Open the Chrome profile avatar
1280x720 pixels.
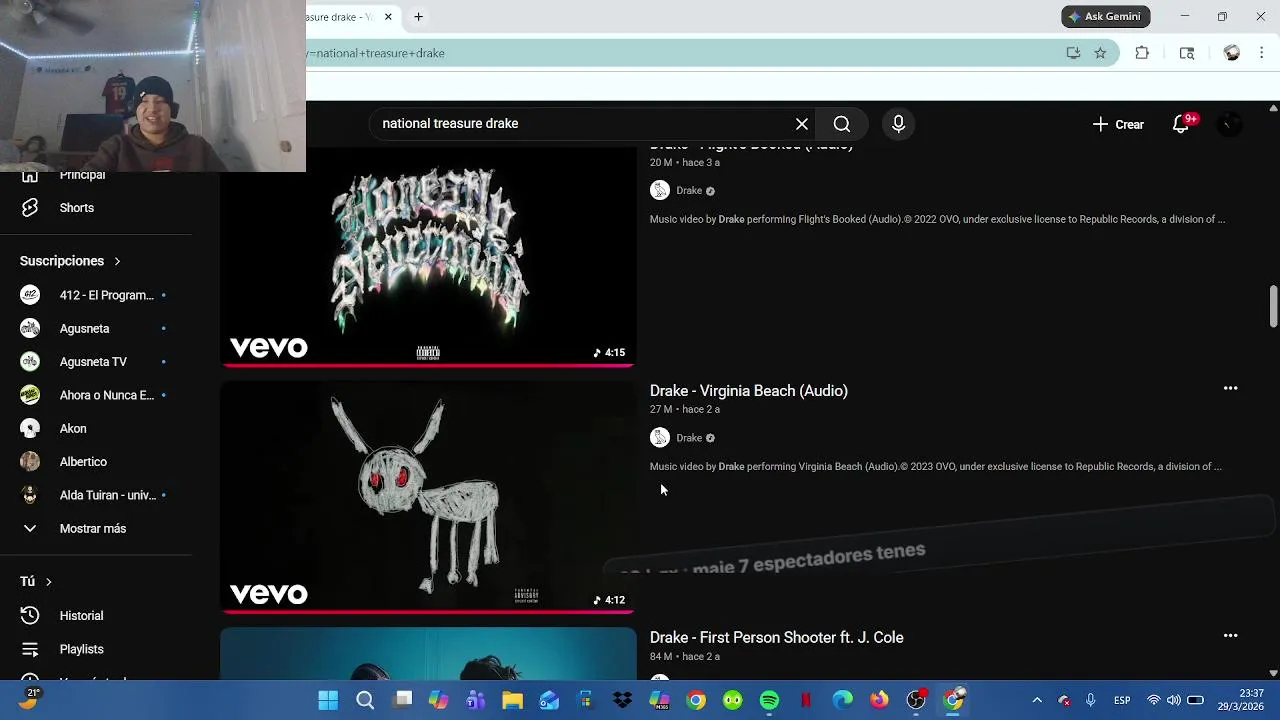1232,53
